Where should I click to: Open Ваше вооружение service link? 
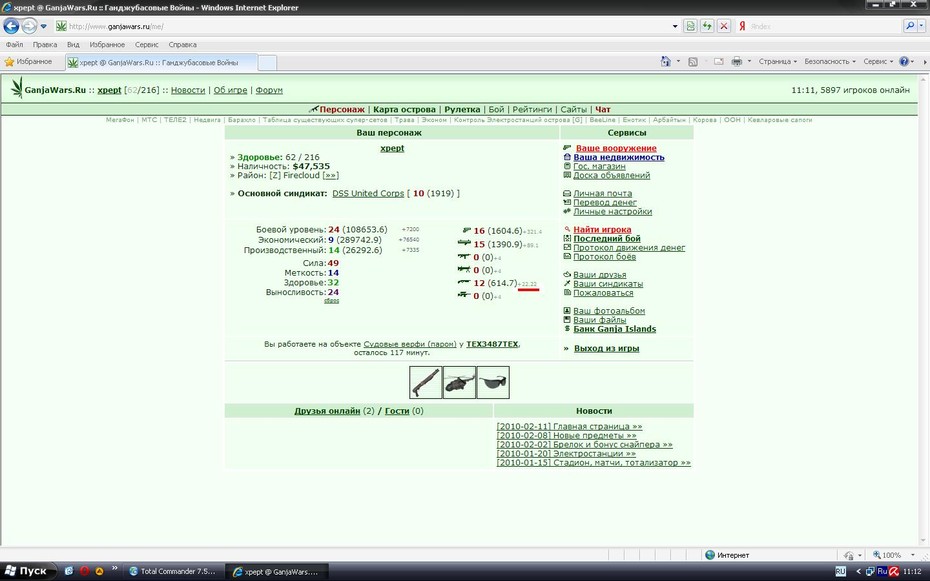(616, 148)
